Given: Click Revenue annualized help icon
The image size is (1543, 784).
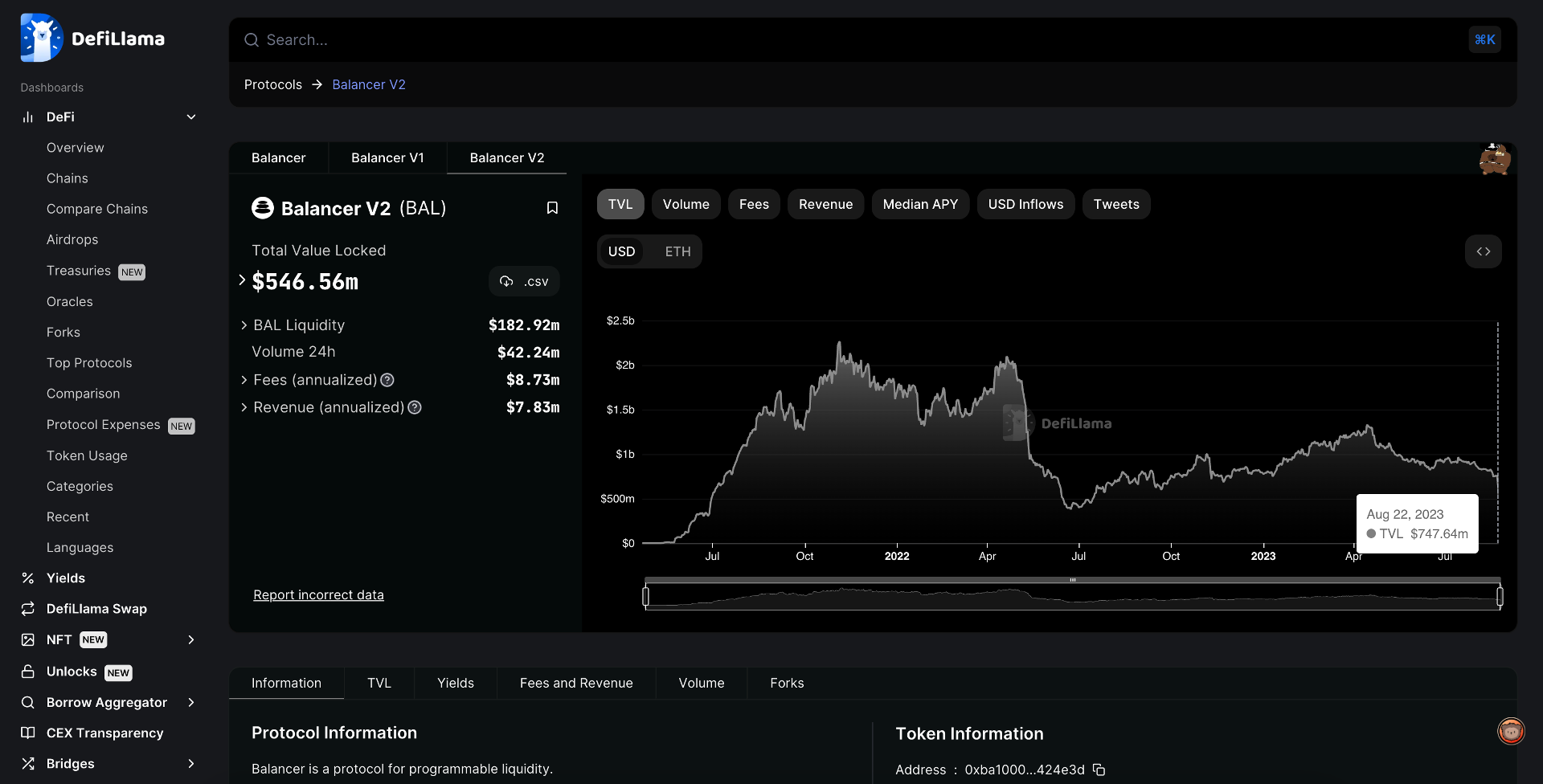Looking at the screenshot, I should 415,407.
